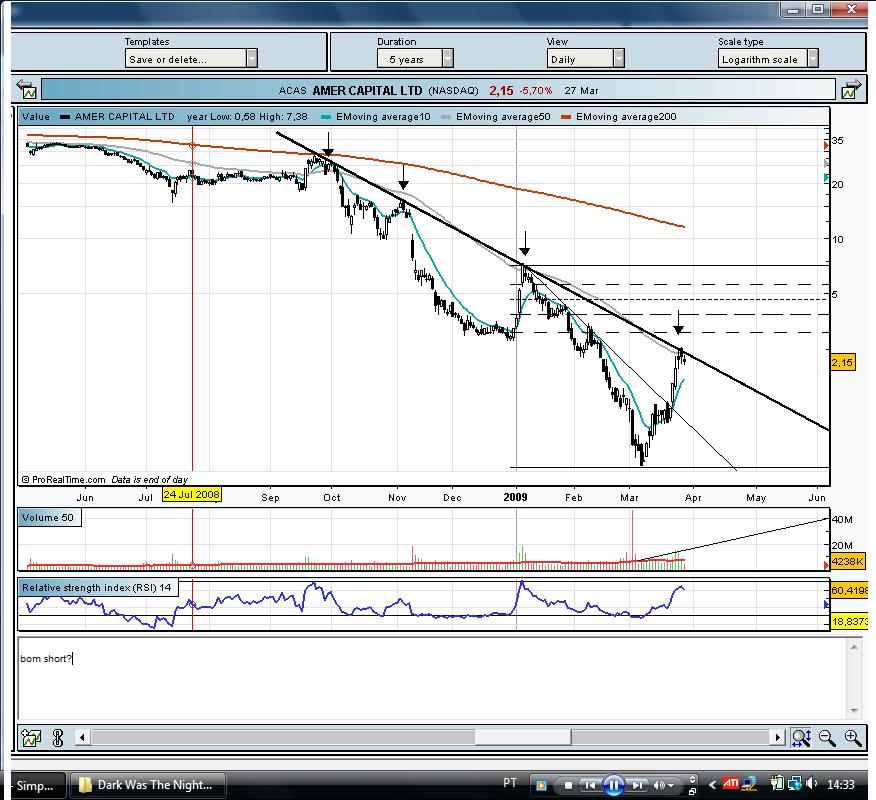
Task: Click the red volume marker arrow on right axis
Action: pyautogui.click(x=826, y=565)
